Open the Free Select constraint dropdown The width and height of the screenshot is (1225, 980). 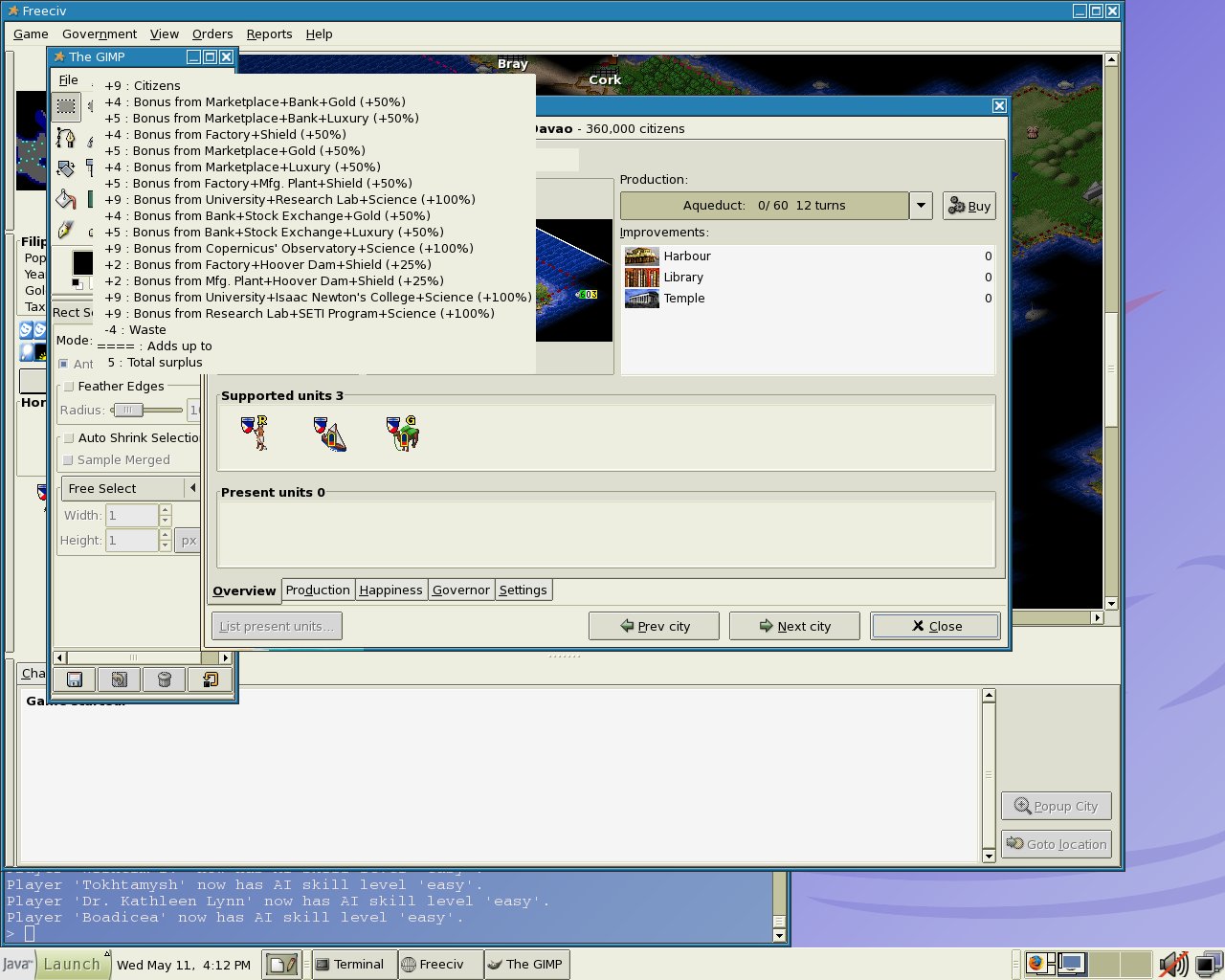tap(130, 488)
